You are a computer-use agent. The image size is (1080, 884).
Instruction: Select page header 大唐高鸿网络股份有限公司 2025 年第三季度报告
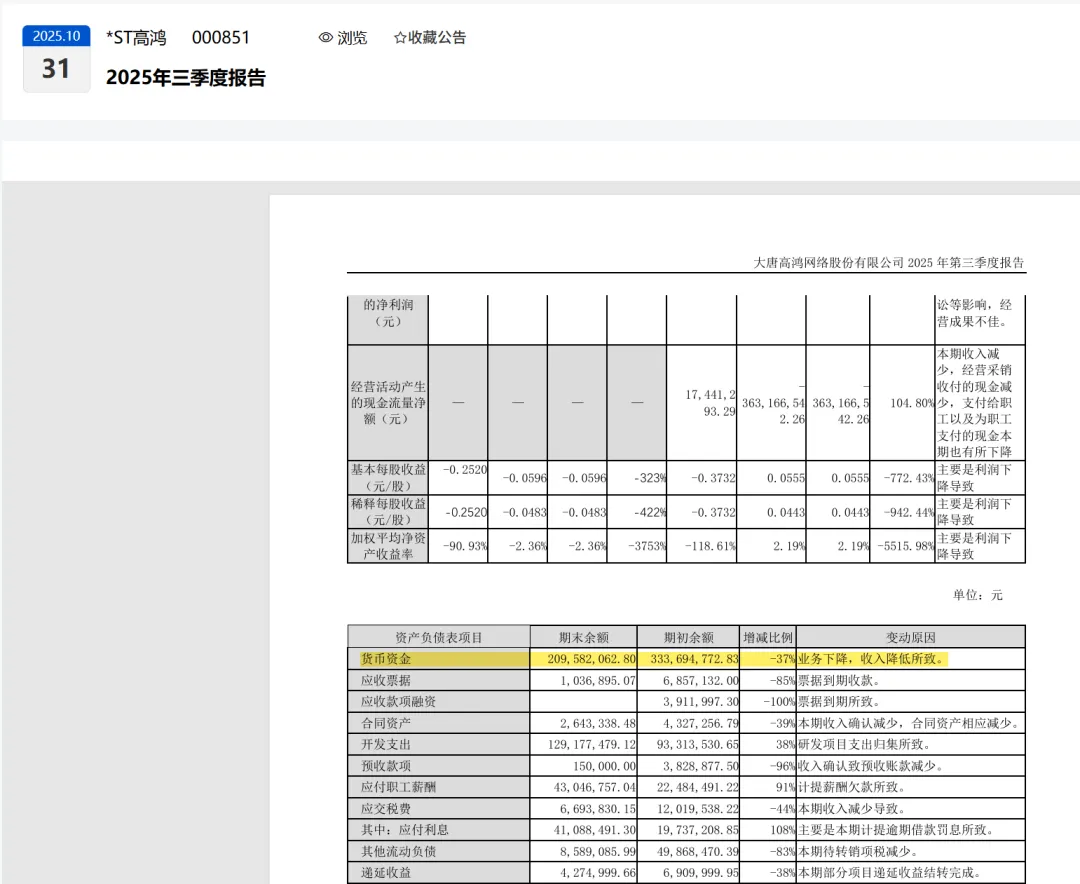[889, 263]
